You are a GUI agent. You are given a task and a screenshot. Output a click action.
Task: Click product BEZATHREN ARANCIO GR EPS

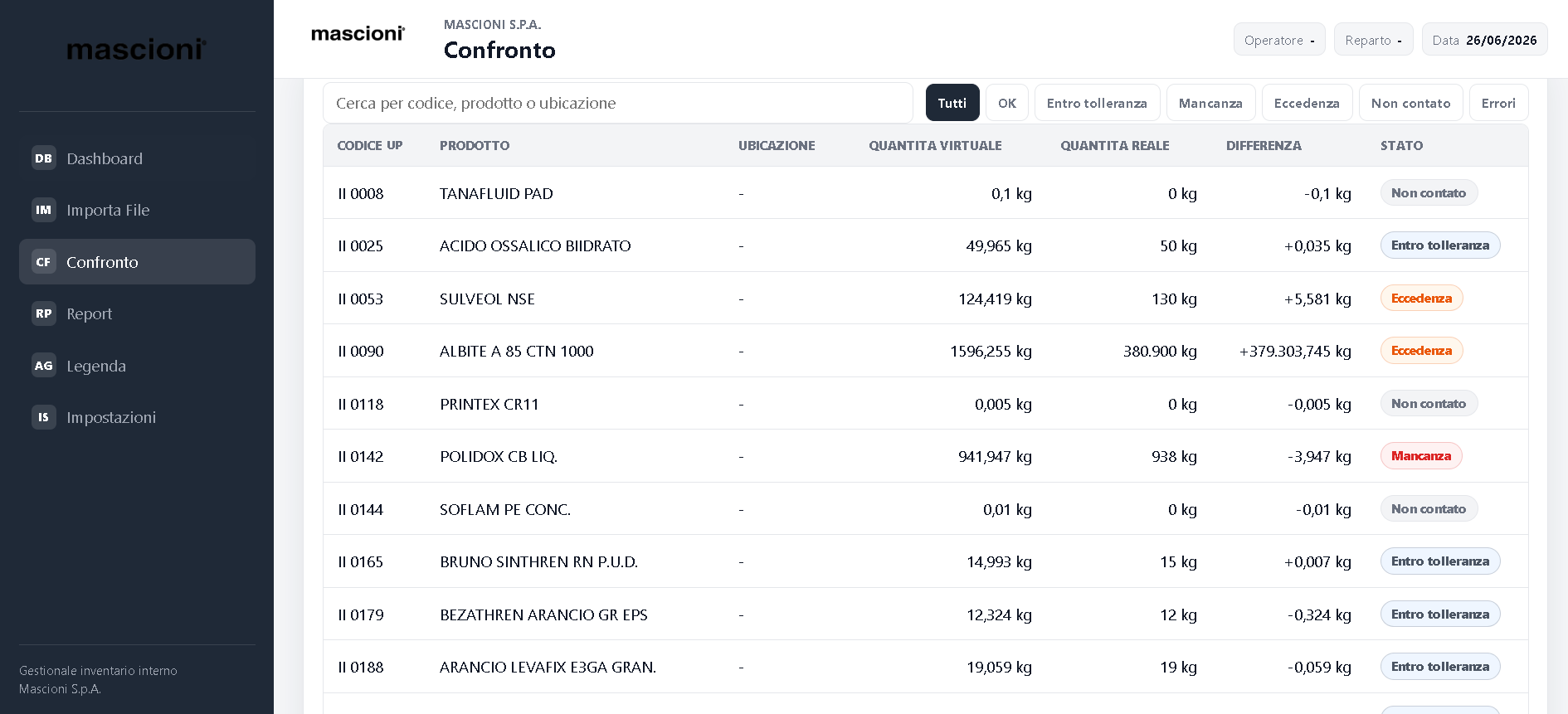[x=543, y=614]
